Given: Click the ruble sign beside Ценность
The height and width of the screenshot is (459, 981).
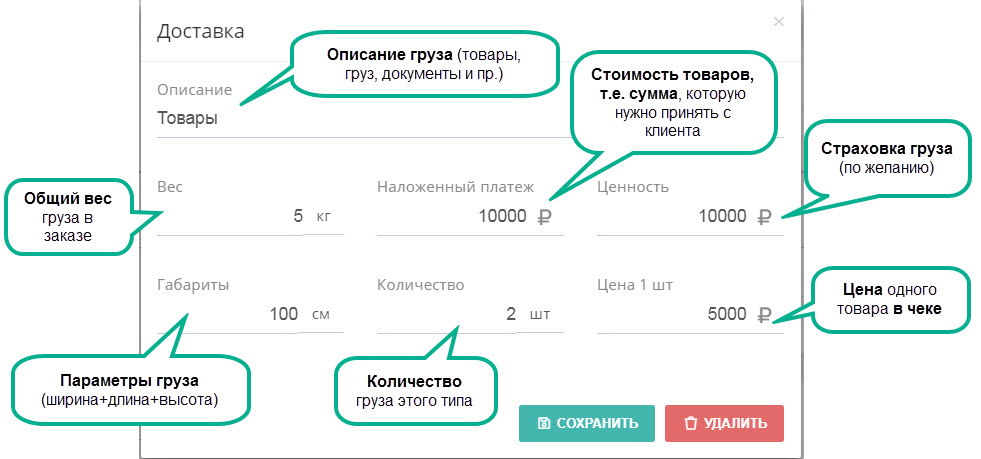Looking at the screenshot, I should coord(765,216).
